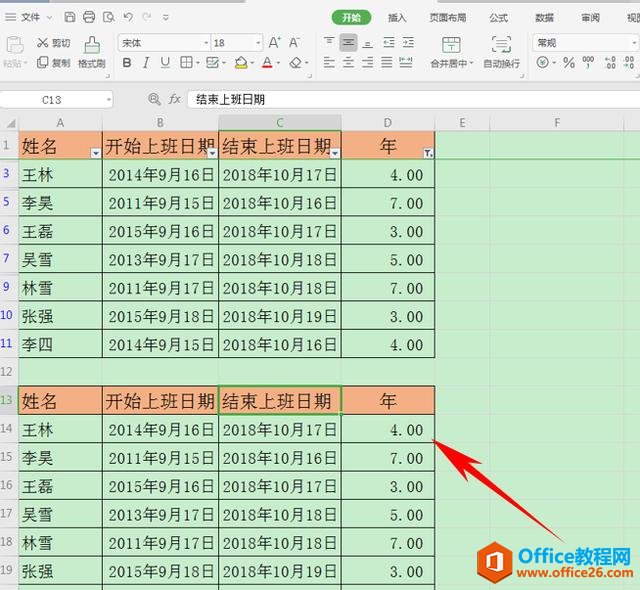Increase indent icon
Viewport: 640px width, 590px height.
click(x=408, y=42)
